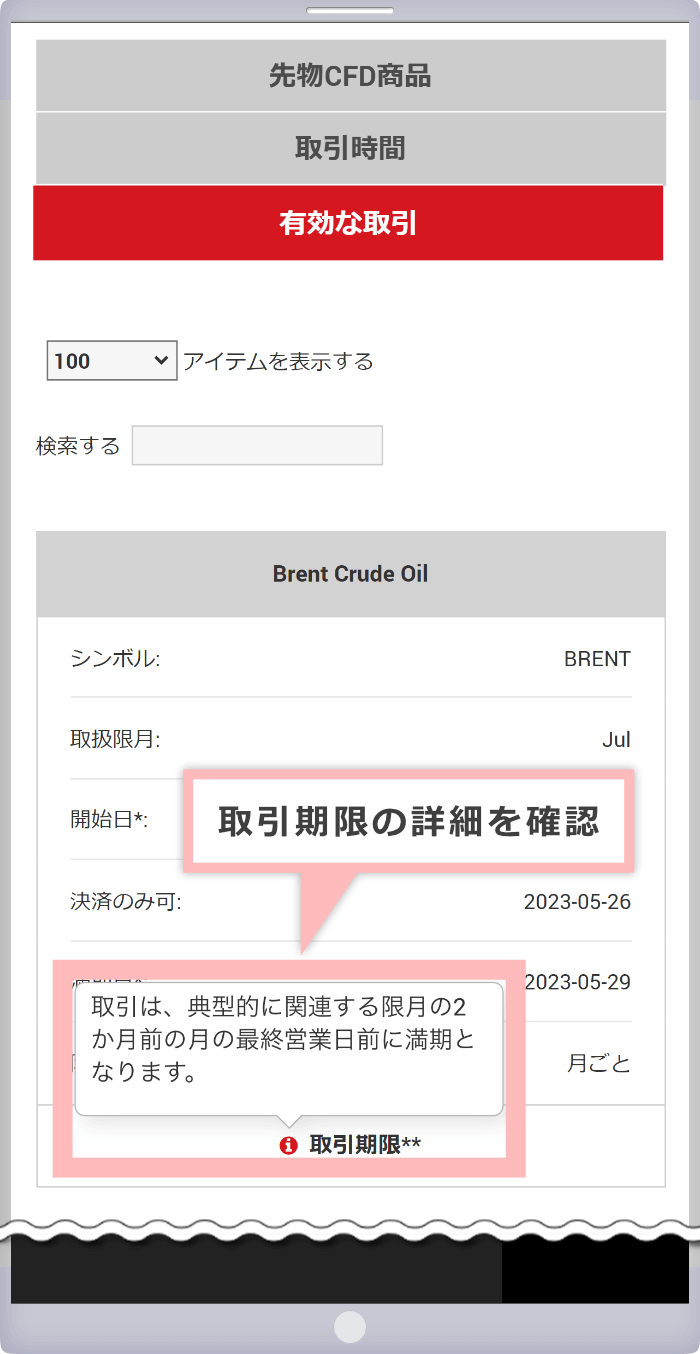Click the 2023-05-26 close-only date
The height and width of the screenshot is (1354, 700).
coord(577,902)
